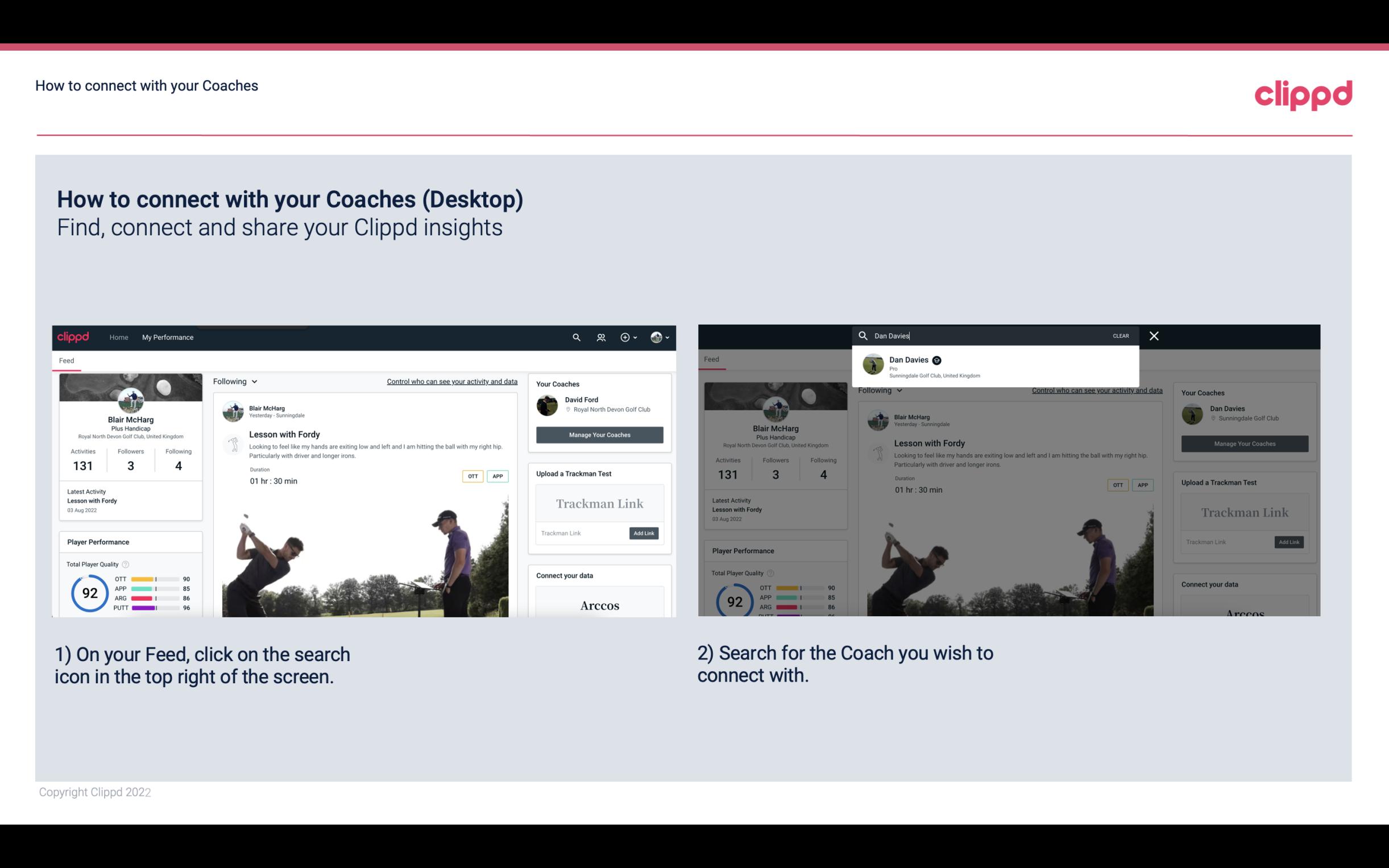Click Manage Your Coaches button
The height and width of the screenshot is (868, 1389).
[x=599, y=433]
